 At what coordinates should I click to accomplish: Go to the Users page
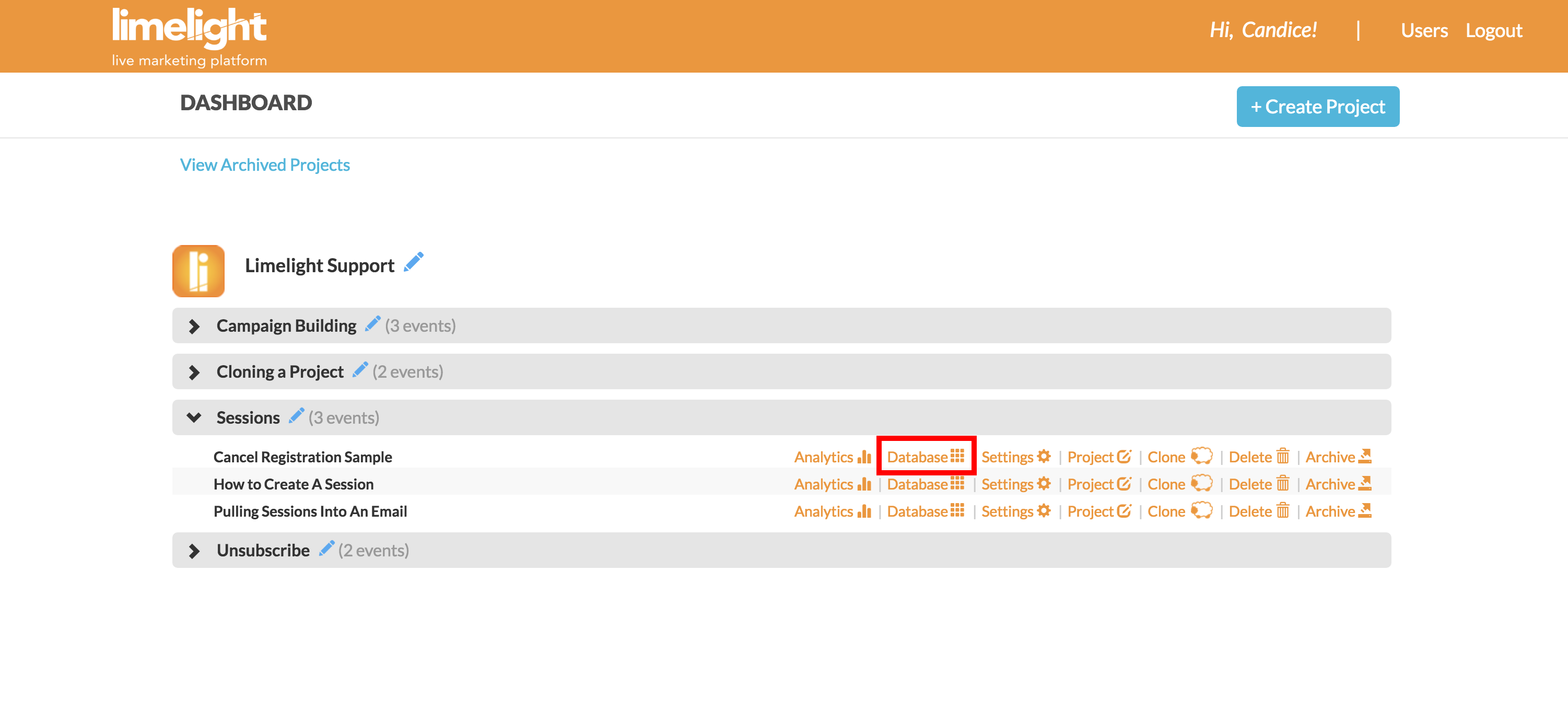click(1424, 30)
